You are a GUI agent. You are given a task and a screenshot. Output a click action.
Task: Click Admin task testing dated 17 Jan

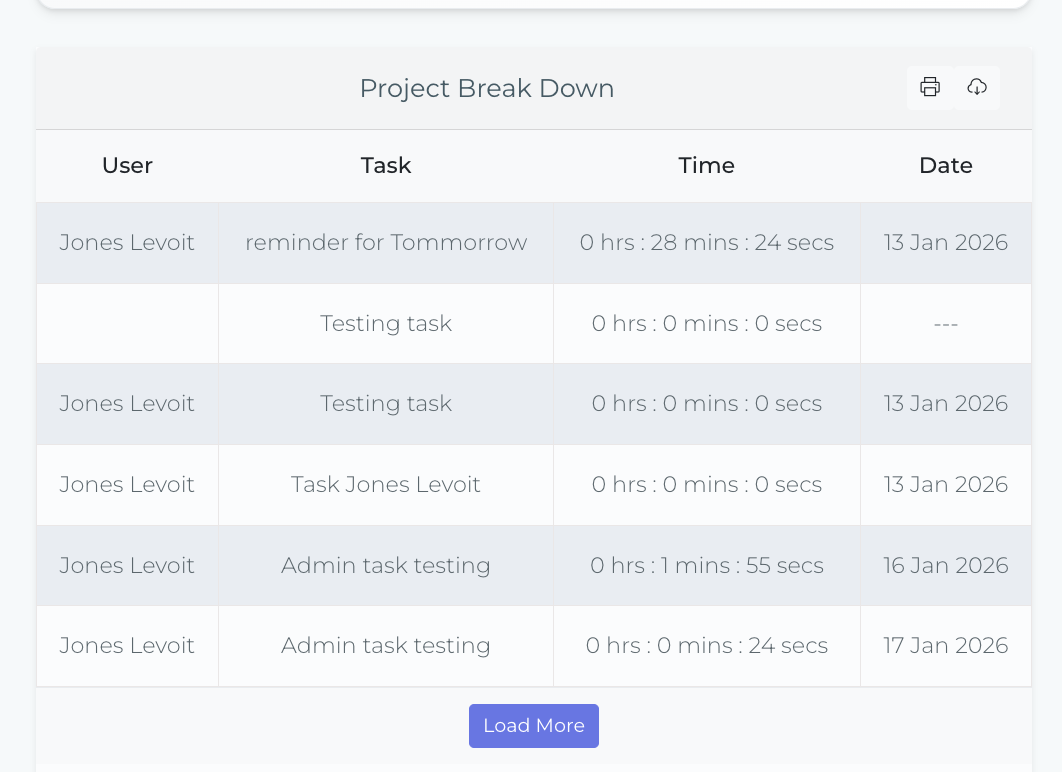click(386, 646)
